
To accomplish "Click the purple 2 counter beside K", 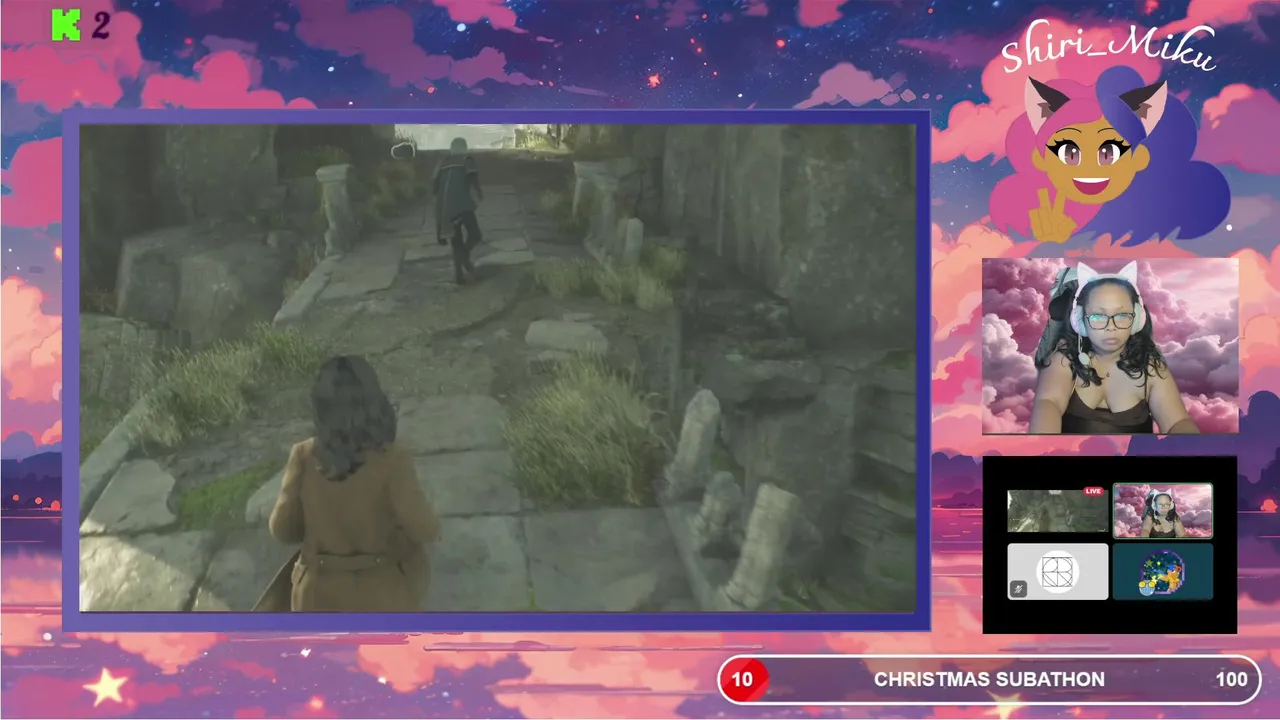I will (x=100, y=27).
